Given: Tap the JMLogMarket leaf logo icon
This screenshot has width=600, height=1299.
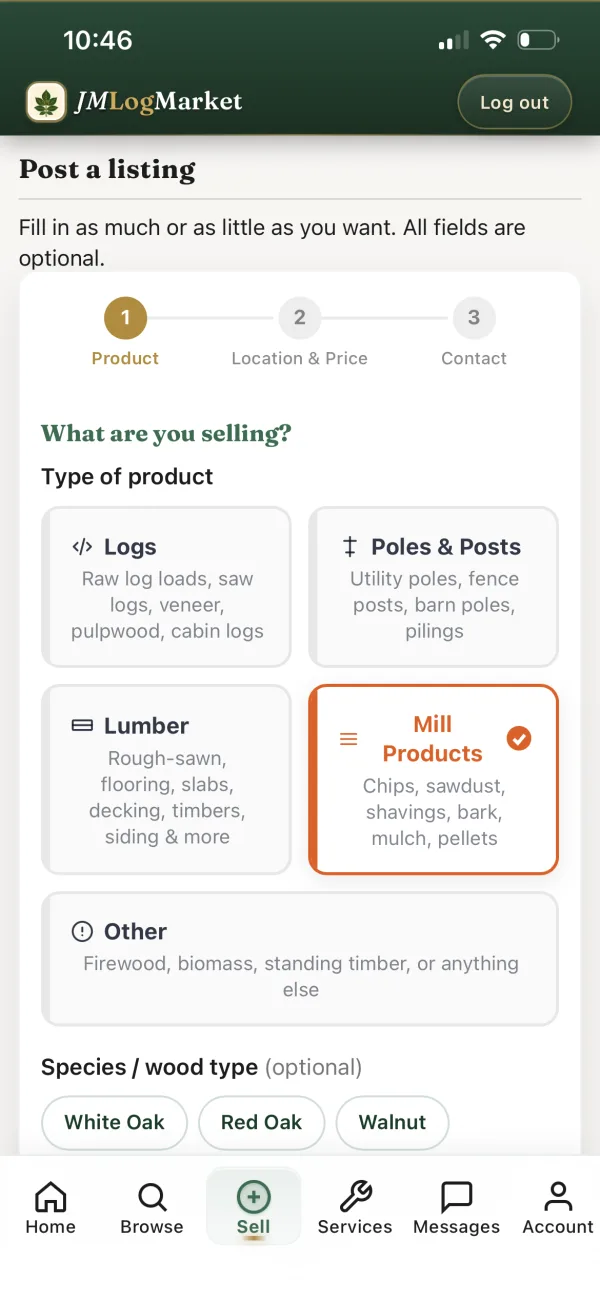Looking at the screenshot, I should coord(46,102).
